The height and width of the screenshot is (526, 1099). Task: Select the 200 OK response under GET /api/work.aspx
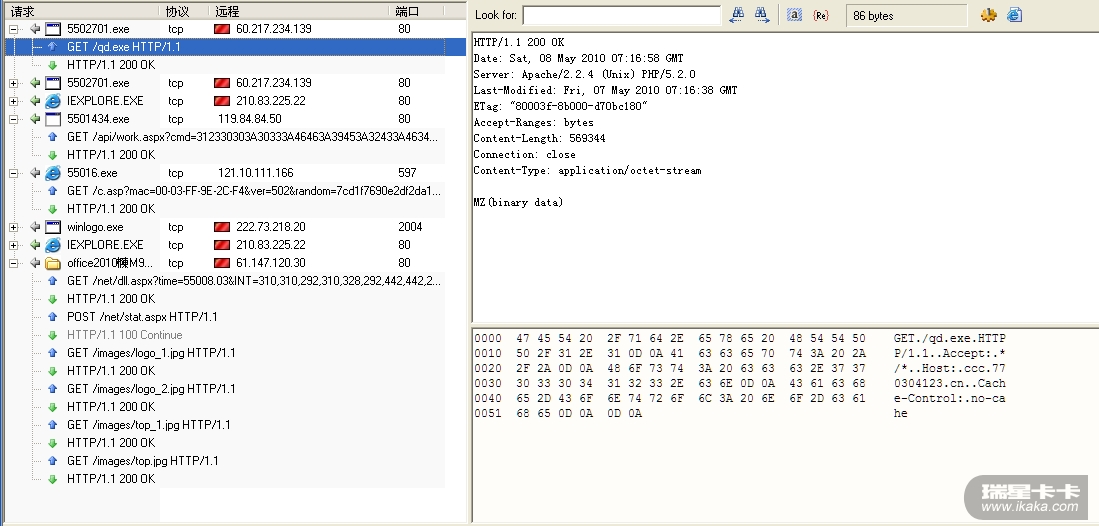pos(224,155)
